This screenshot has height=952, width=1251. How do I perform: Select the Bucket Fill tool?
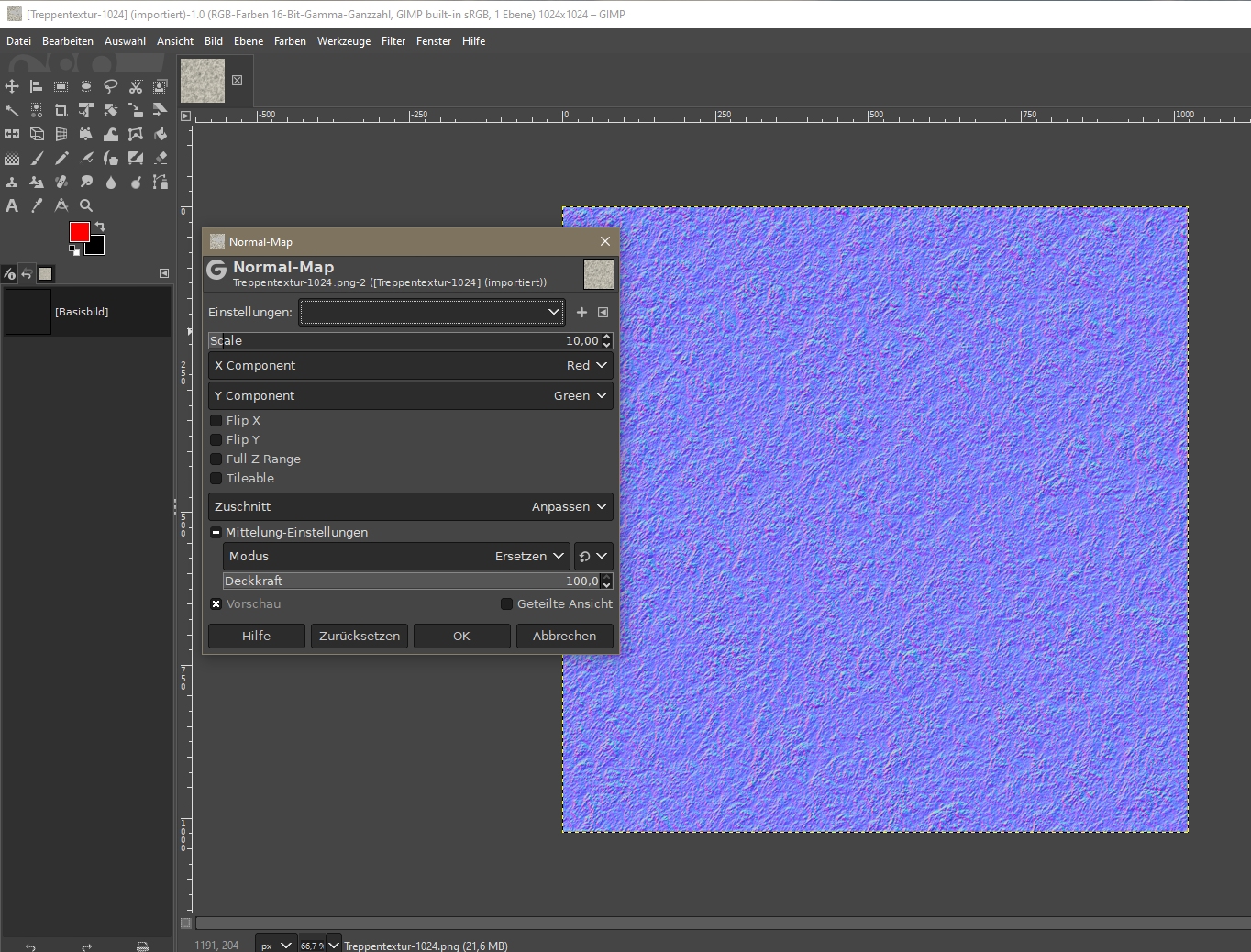pyautogui.click(x=161, y=134)
